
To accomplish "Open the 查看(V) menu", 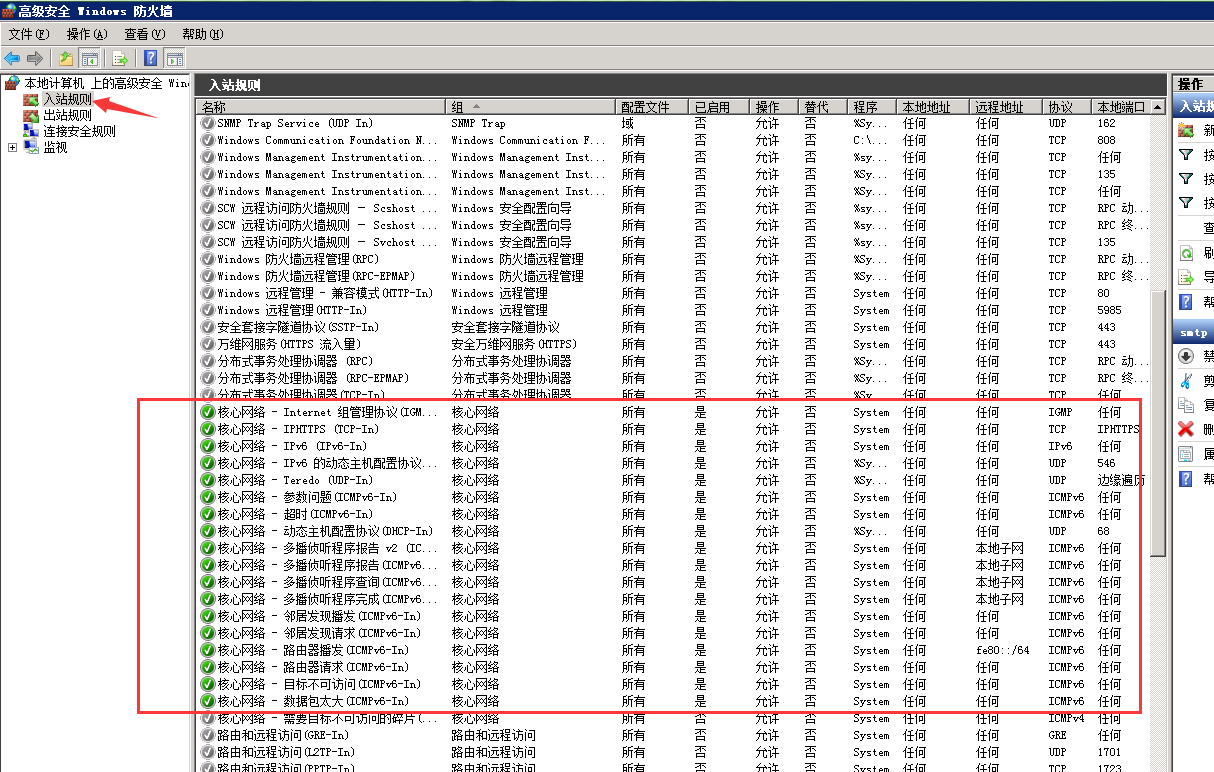I will [x=144, y=34].
